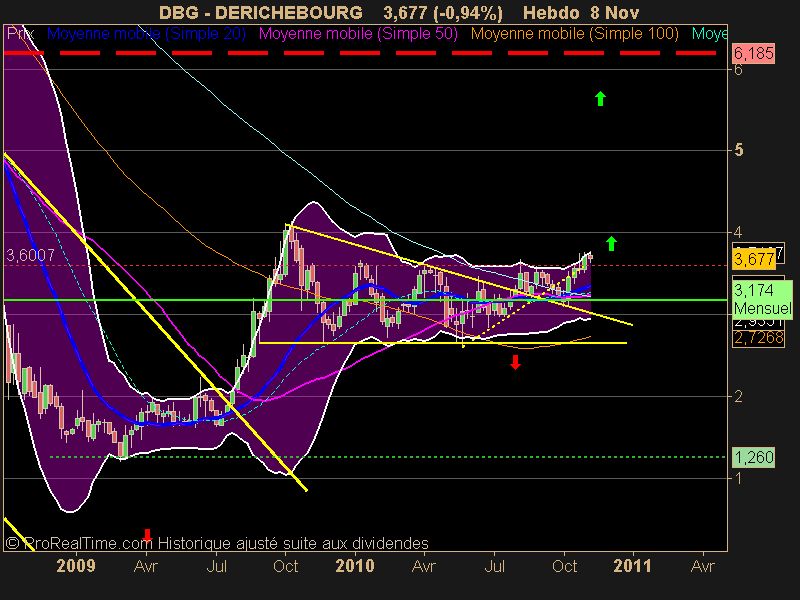The width and height of the screenshot is (800, 600).
Task: Select the Moyenne mobile (Simple 50) legend
Action: [x=358, y=34]
